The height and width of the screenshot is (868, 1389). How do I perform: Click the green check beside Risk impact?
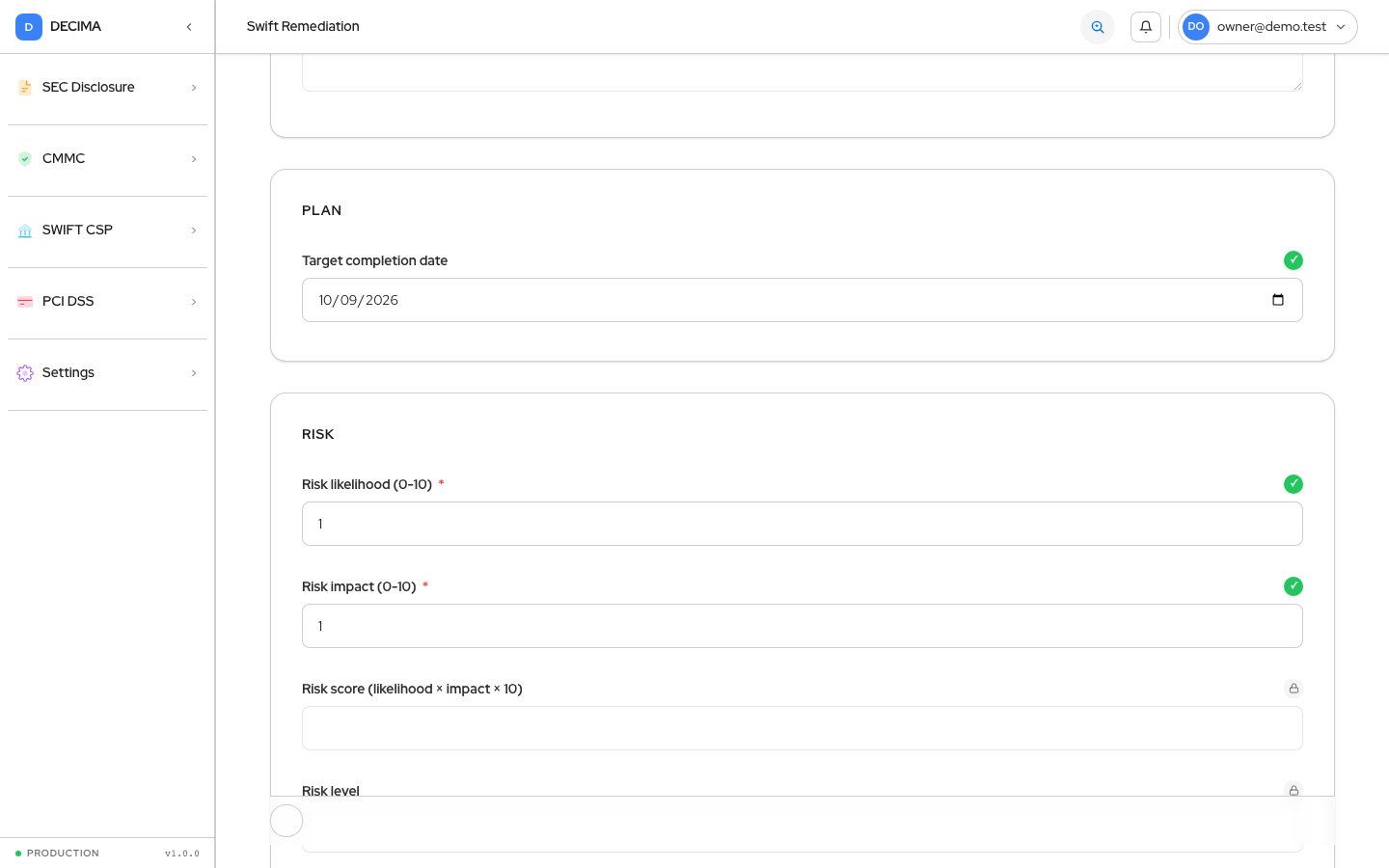coord(1294,586)
